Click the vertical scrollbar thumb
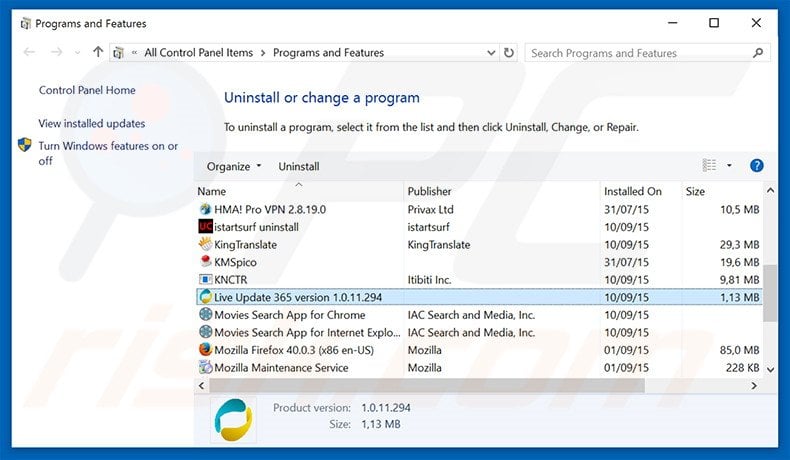The image size is (790, 460). [770, 293]
